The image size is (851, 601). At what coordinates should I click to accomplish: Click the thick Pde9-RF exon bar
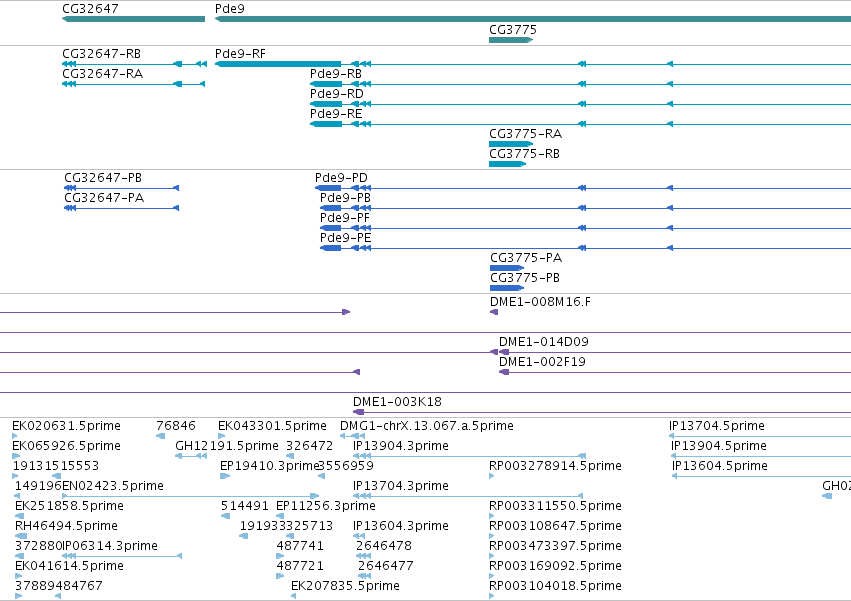pos(278,64)
